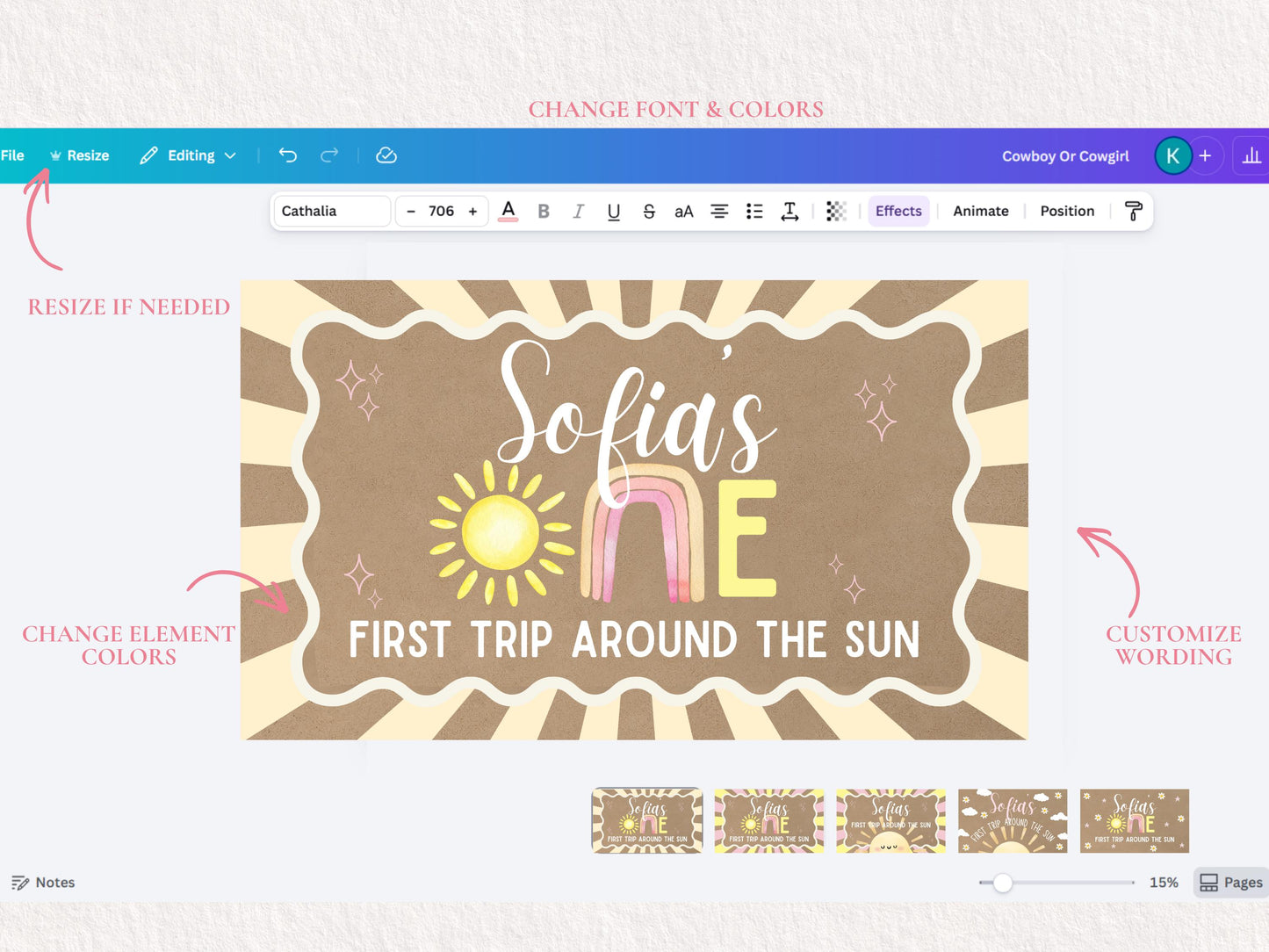The height and width of the screenshot is (952, 1269).
Task: Increase font size with the plus button
Action: pyautogui.click(x=472, y=212)
